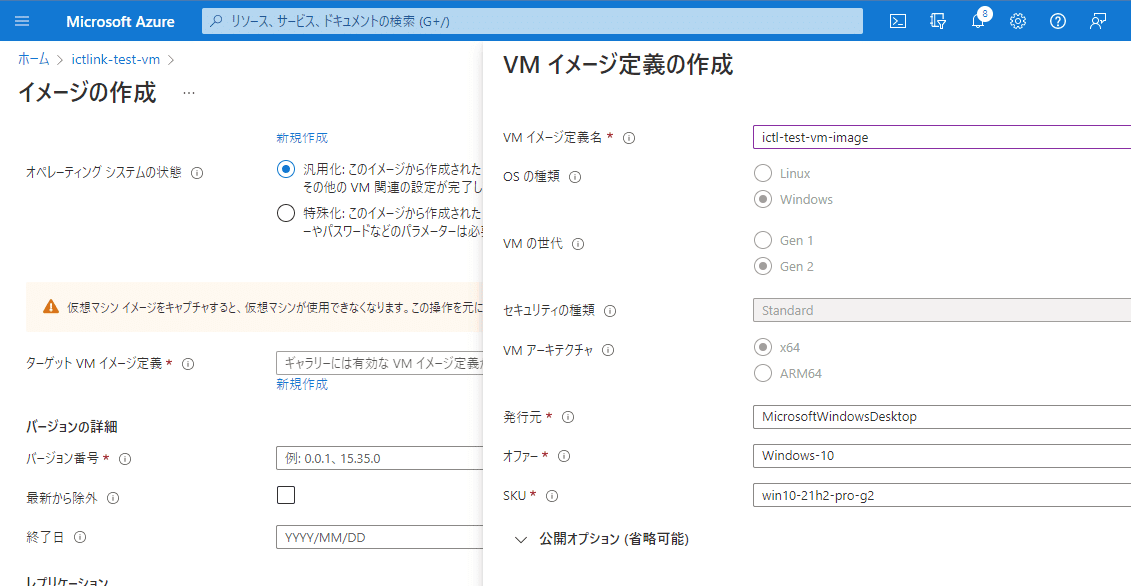Show info for セキュリティの種類
Viewport: 1131px width, 586px height.
click(609, 311)
